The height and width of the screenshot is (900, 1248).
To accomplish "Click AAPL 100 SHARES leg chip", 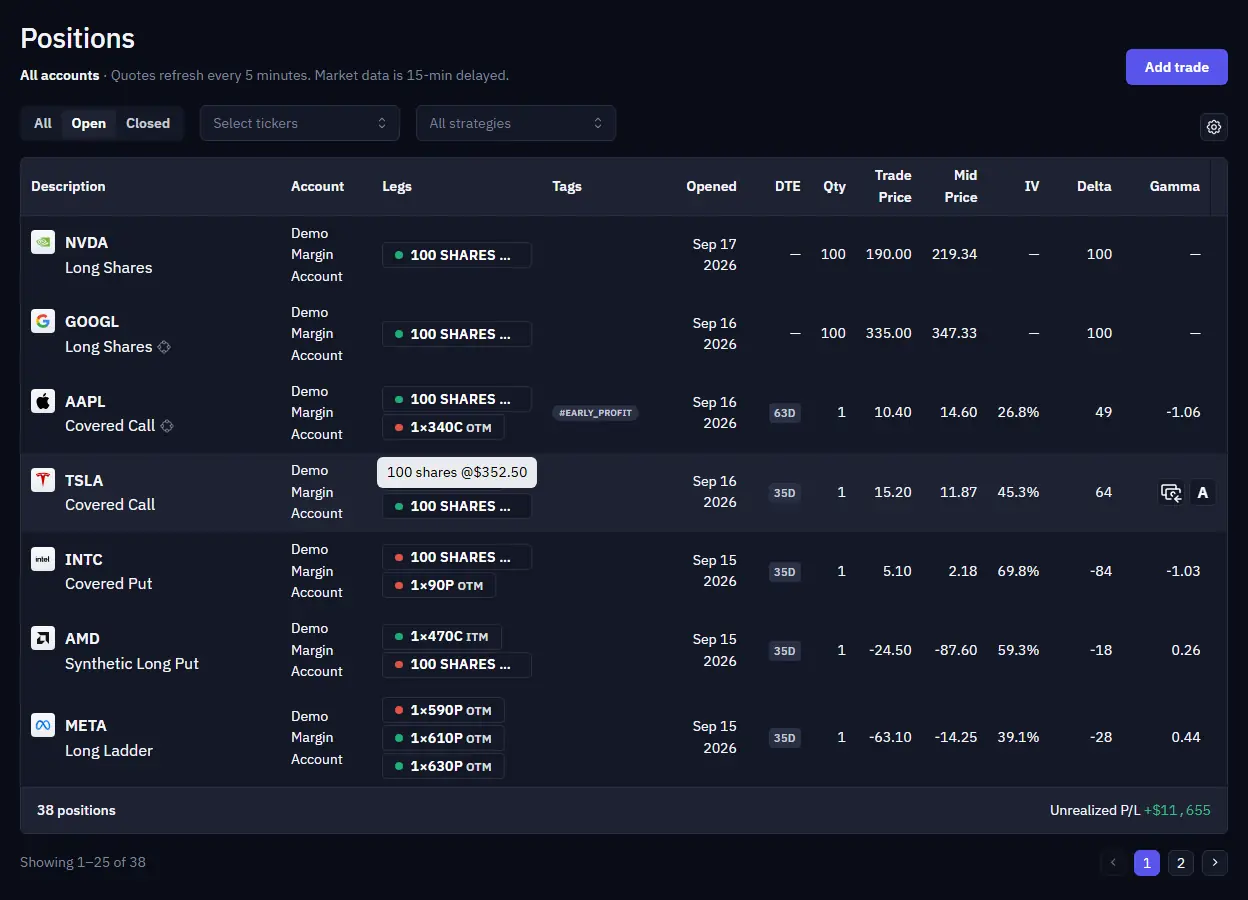I will pos(457,399).
